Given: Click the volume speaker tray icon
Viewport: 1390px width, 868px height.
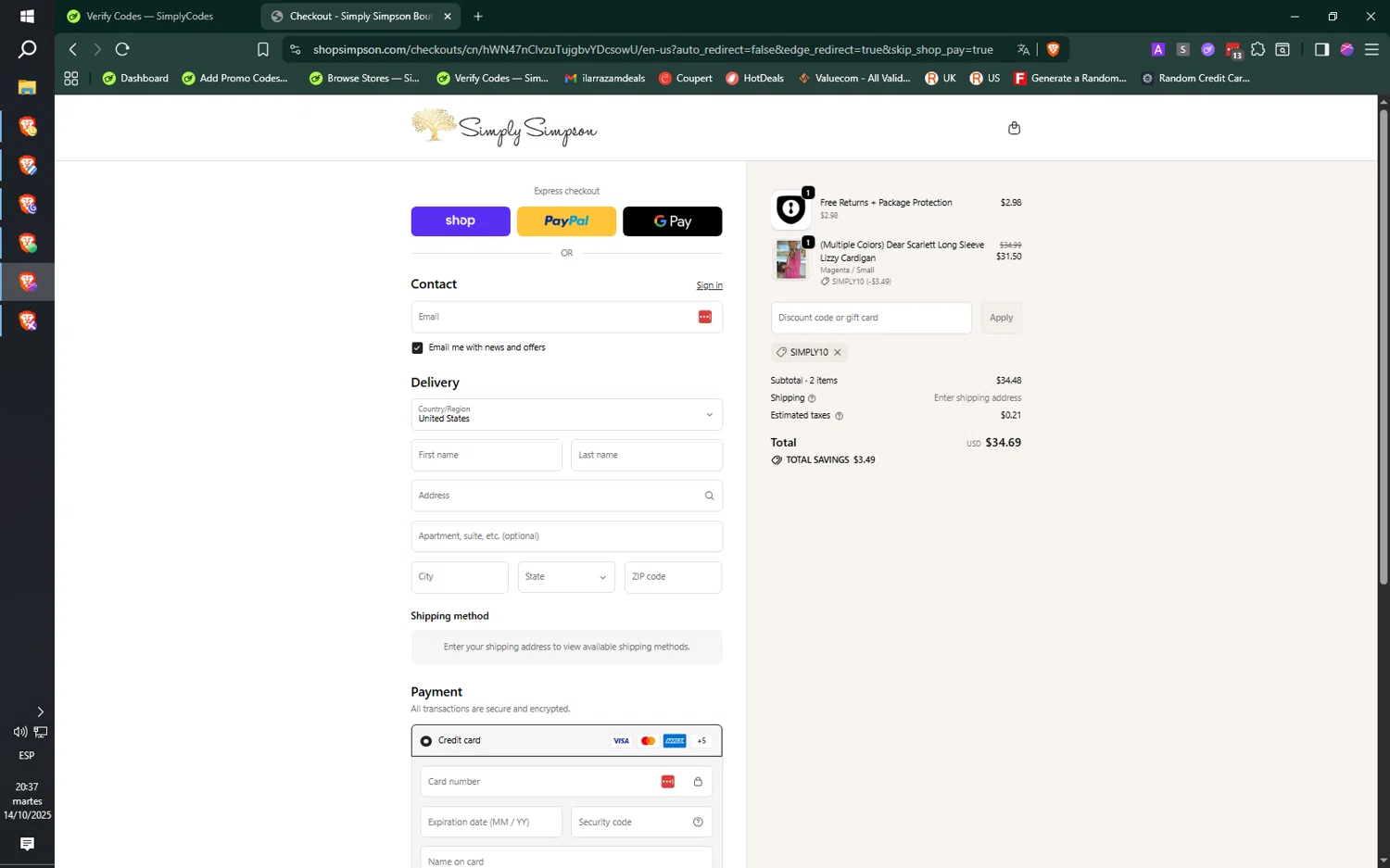Looking at the screenshot, I should pos(19,732).
